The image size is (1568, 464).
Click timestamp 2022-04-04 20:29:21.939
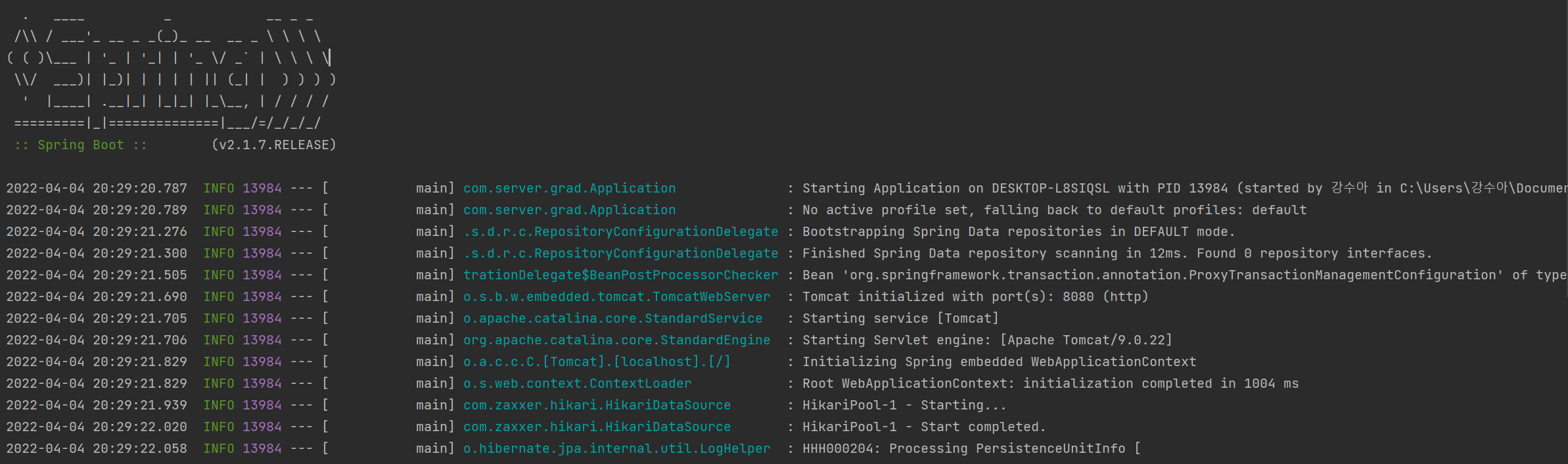[x=97, y=405]
